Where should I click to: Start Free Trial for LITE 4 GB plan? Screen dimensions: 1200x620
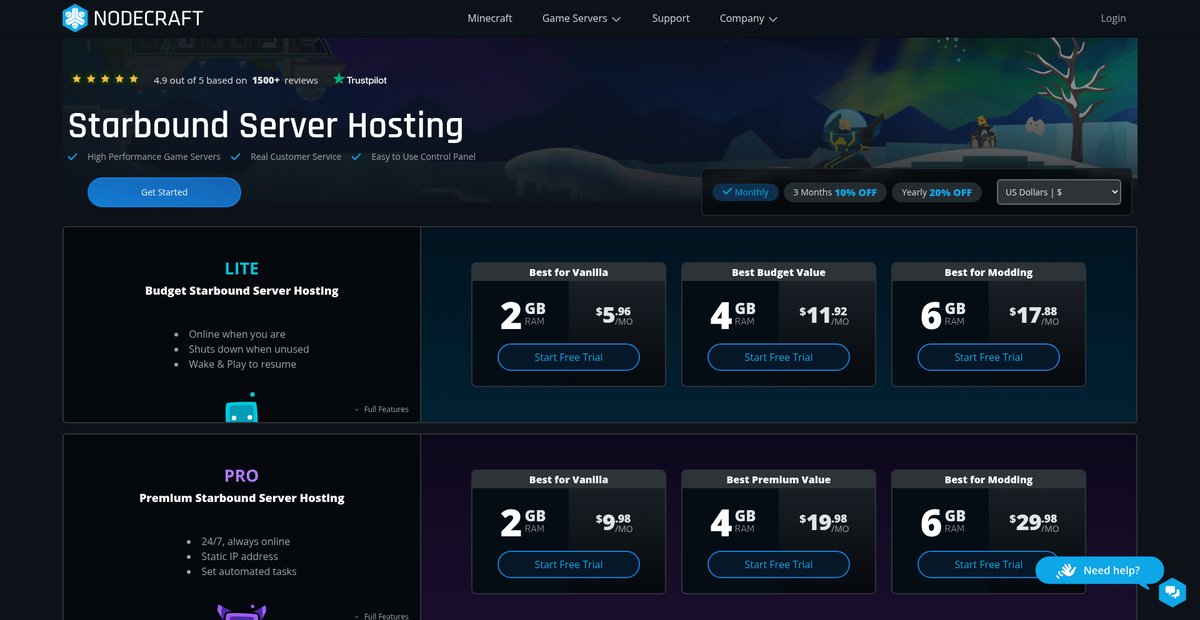pos(779,357)
